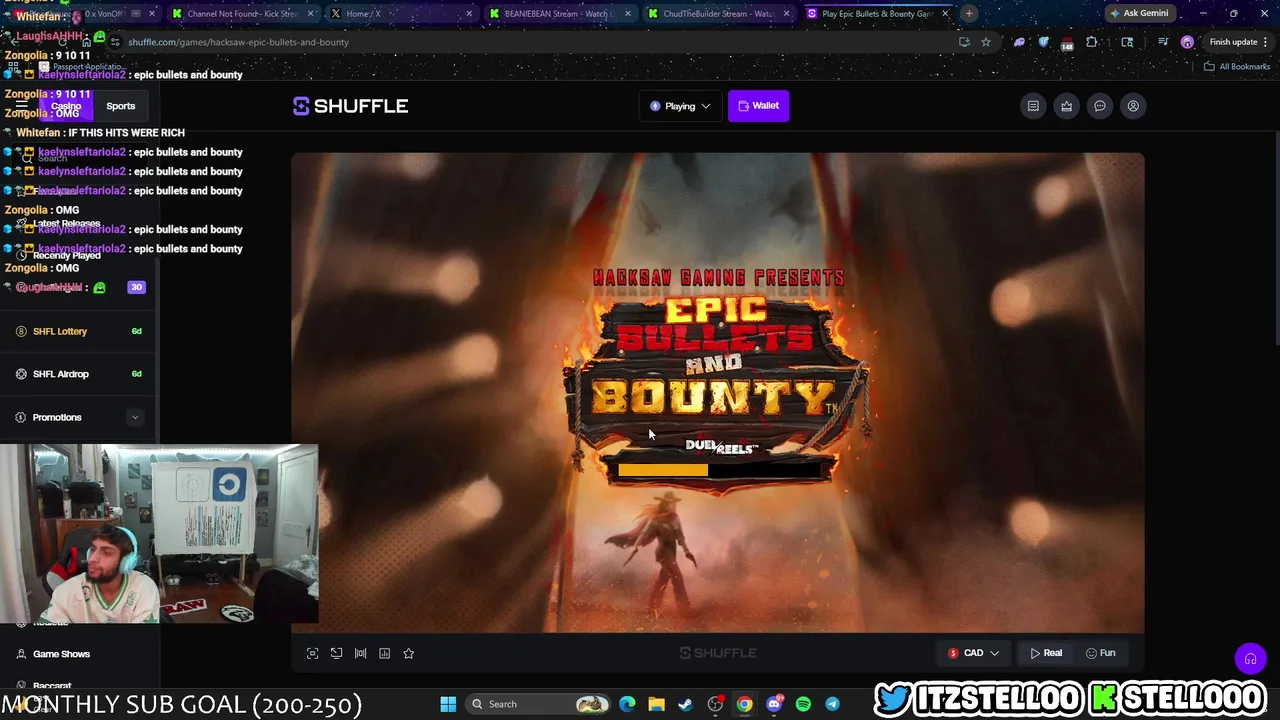Open the Playing balance dropdown

(x=680, y=106)
